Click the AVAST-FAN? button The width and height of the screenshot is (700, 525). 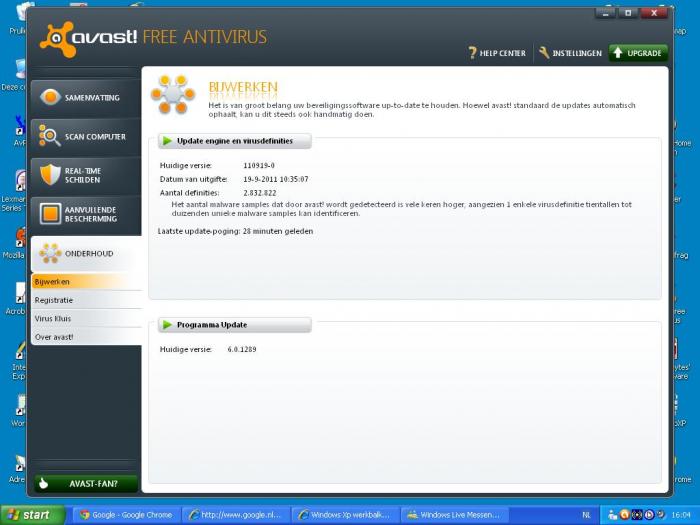click(x=86, y=483)
